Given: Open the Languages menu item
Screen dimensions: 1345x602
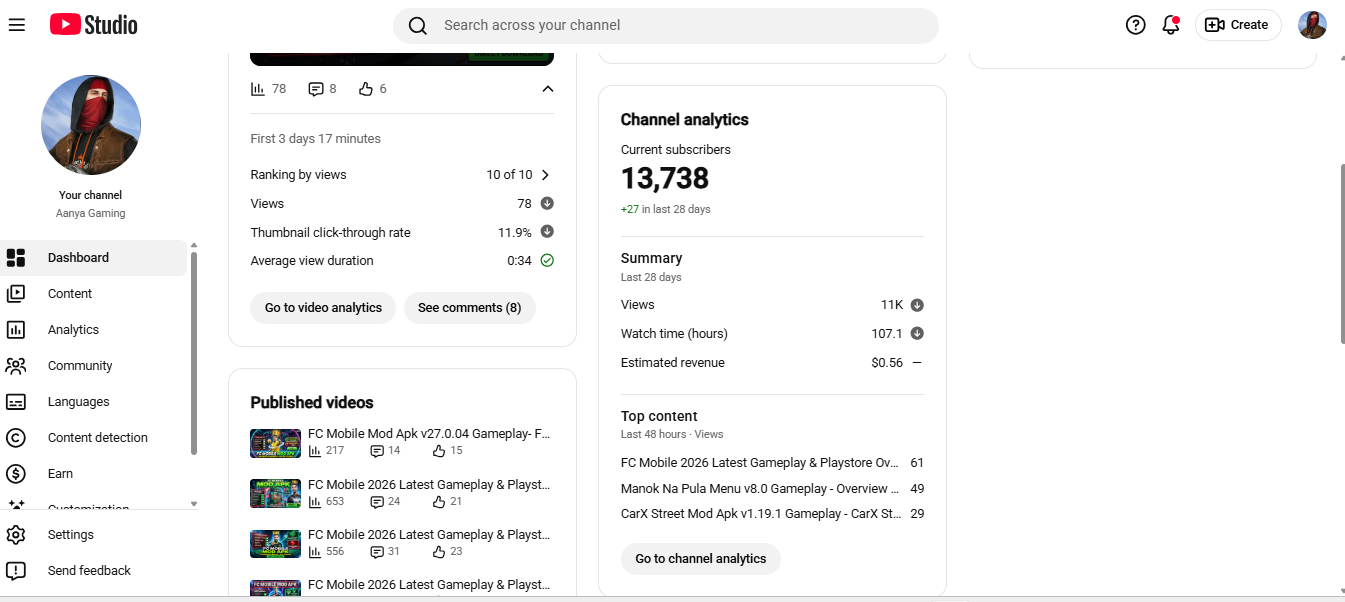Looking at the screenshot, I should [x=94, y=402].
